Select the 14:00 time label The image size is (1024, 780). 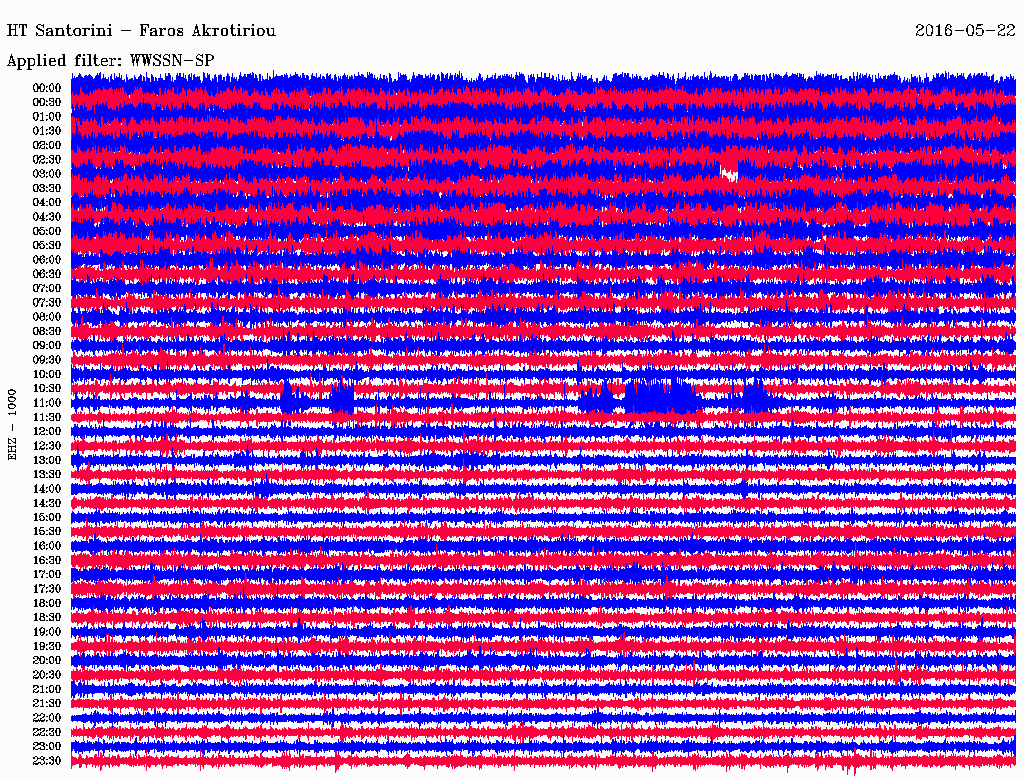click(47, 489)
